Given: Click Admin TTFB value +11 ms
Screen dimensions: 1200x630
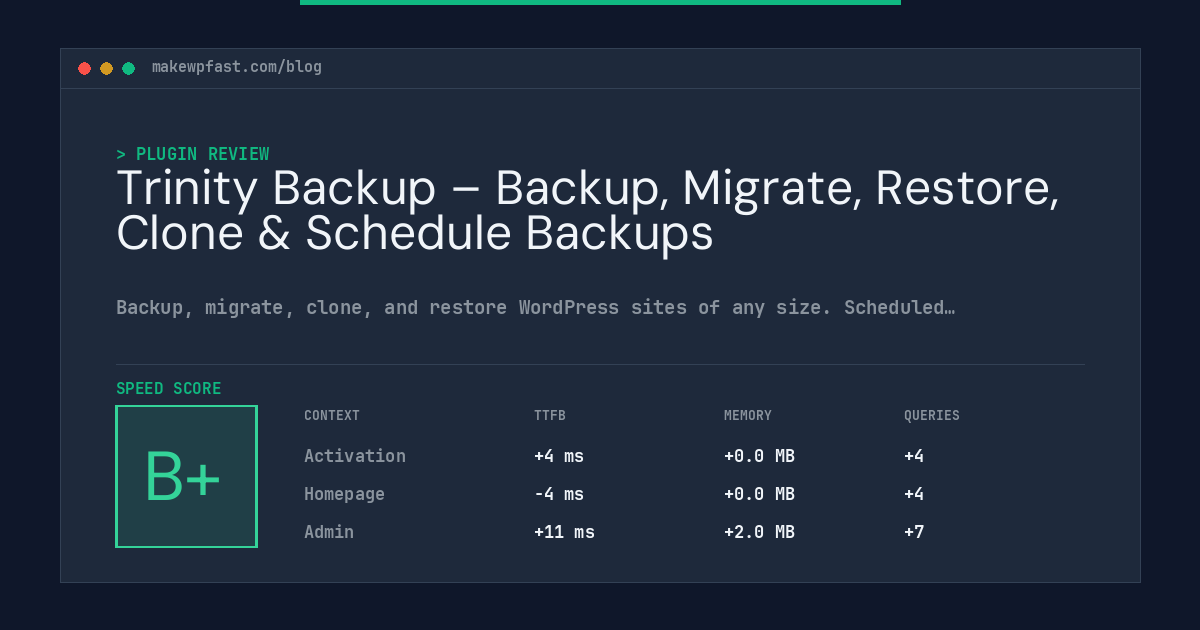Looking at the screenshot, I should (564, 532).
